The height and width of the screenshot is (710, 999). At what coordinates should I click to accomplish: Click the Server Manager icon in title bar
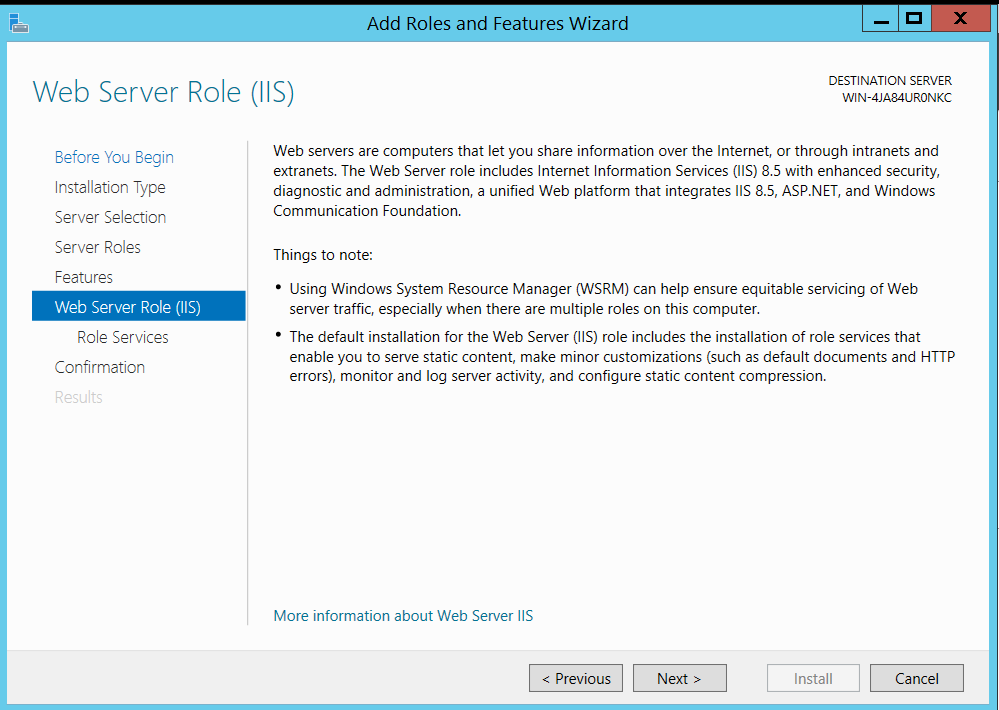pos(18,23)
